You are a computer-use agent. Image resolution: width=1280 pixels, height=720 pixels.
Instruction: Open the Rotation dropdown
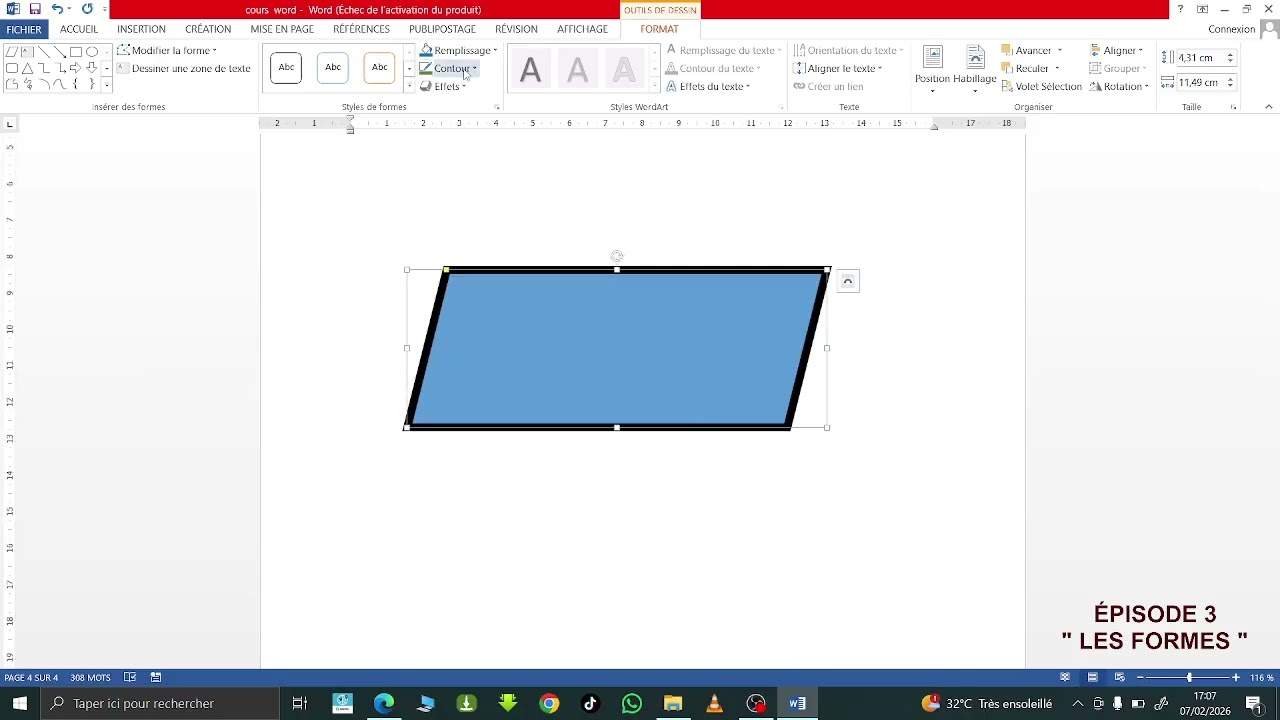[x=1119, y=86]
